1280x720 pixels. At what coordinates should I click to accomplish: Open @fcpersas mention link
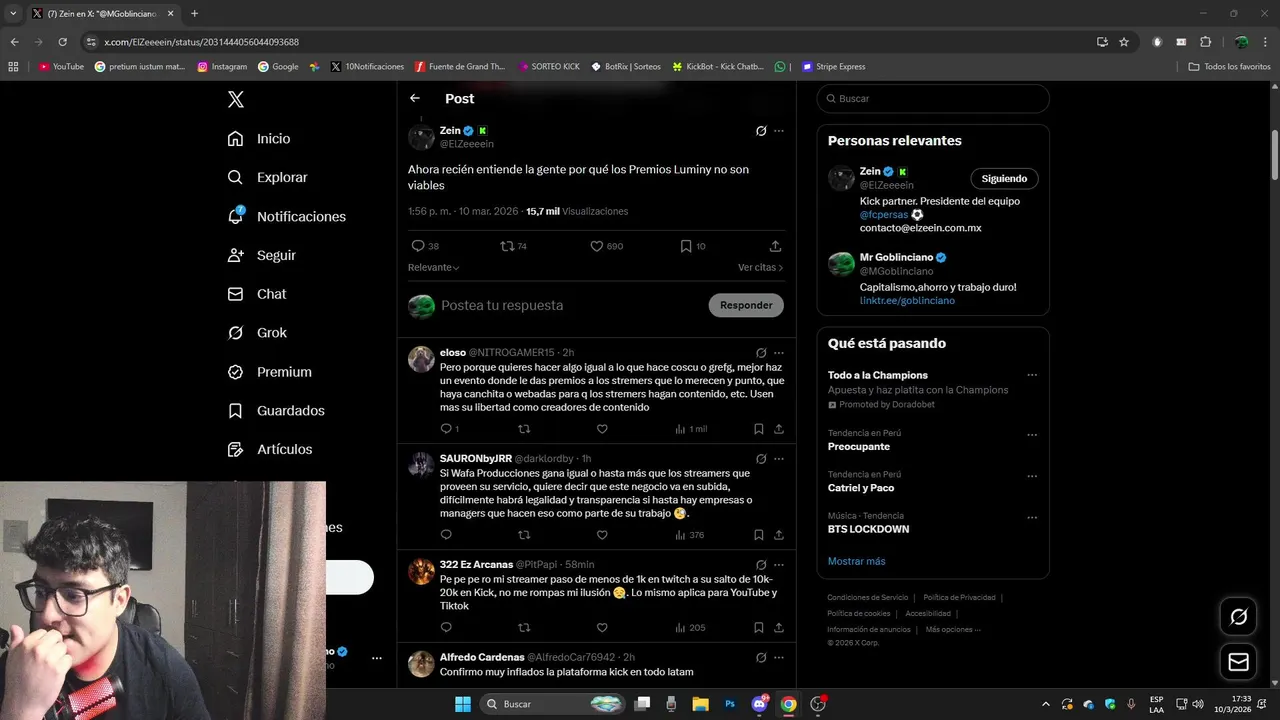click(x=884, y=215)
